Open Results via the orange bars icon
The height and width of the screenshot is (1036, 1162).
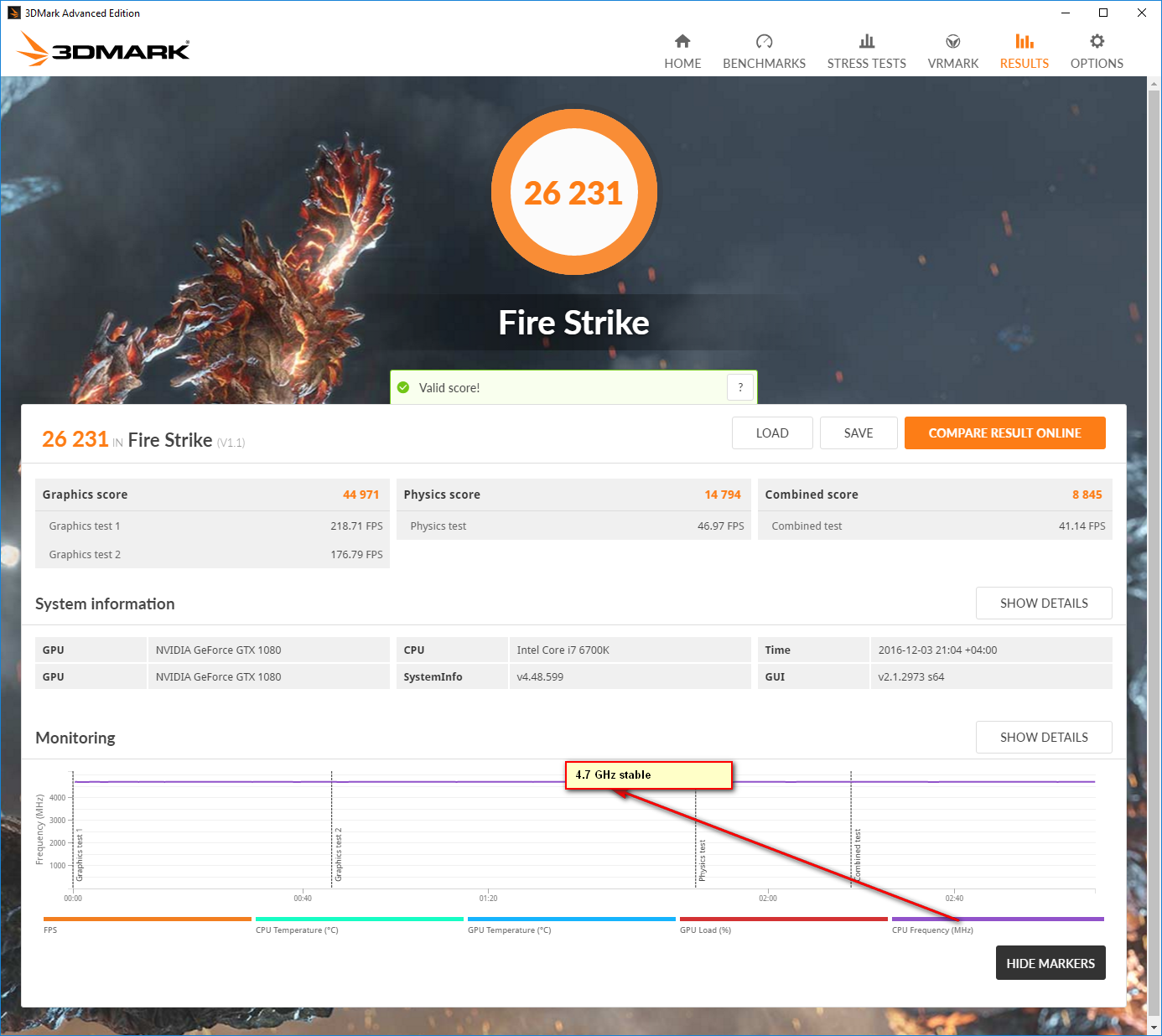point(1025,41)
